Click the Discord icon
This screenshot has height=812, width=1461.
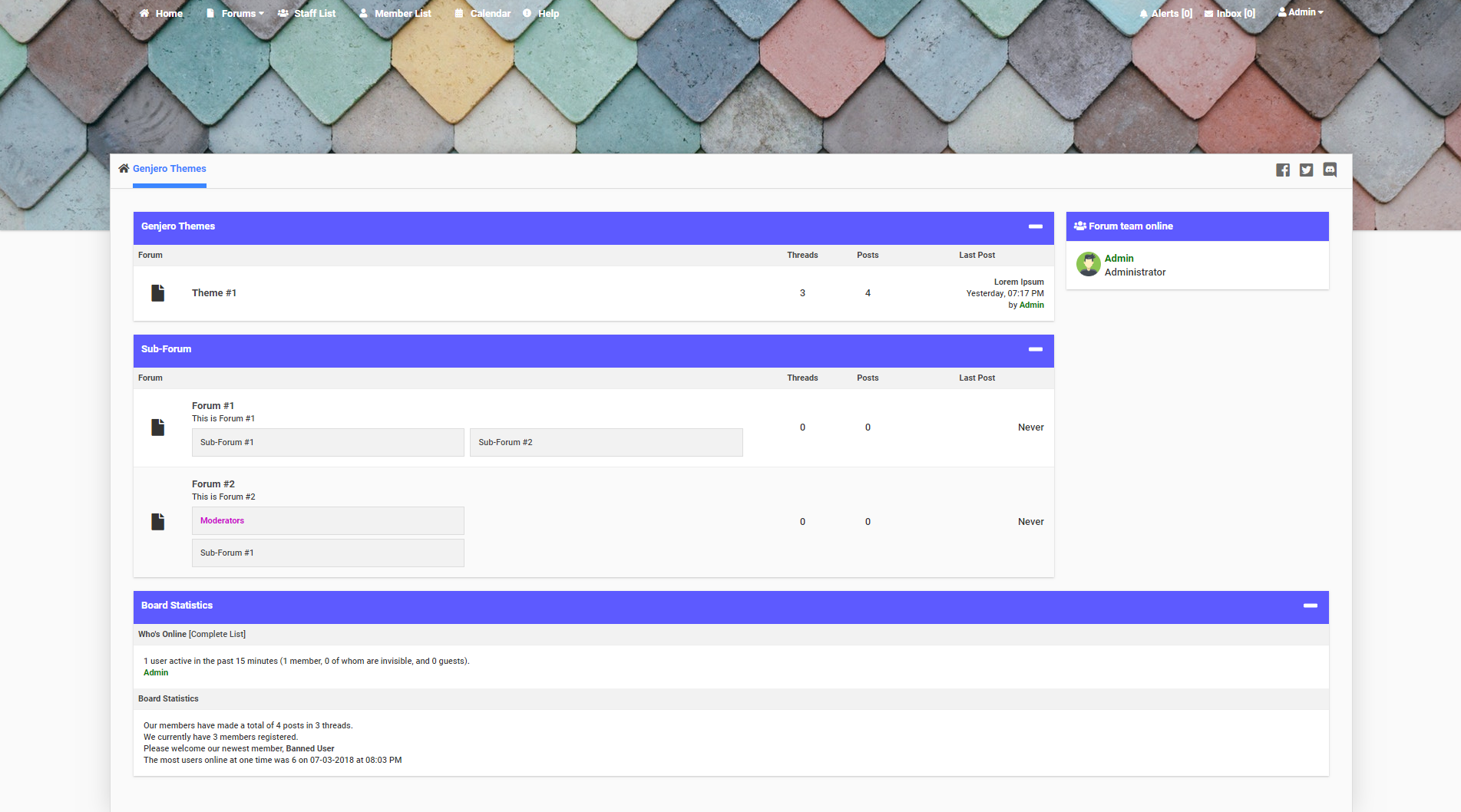(1330, 170)
